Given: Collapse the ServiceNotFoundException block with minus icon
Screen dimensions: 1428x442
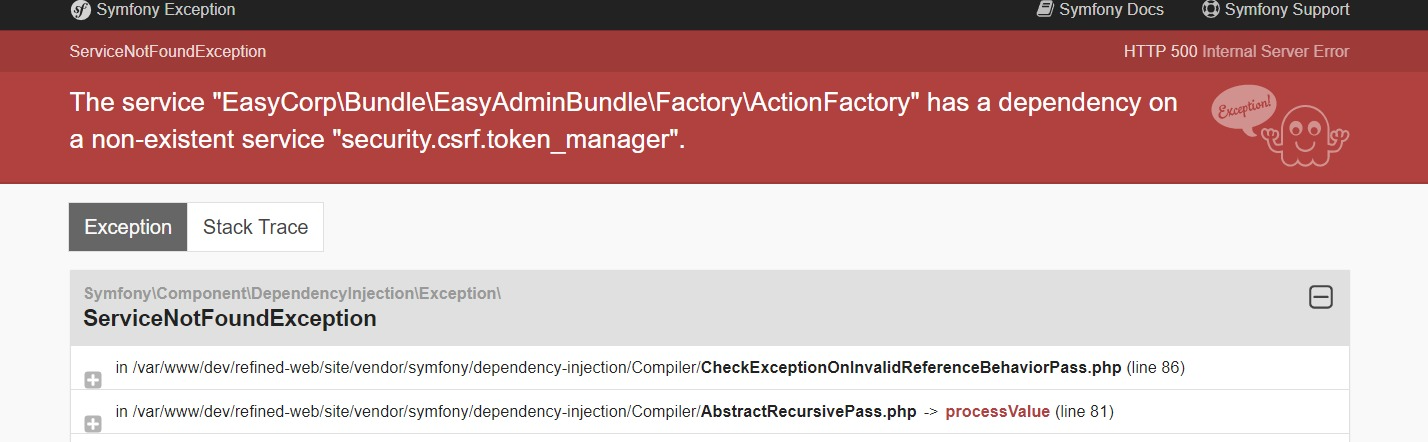Looking at the screenshot, I should coord(1321,297).
